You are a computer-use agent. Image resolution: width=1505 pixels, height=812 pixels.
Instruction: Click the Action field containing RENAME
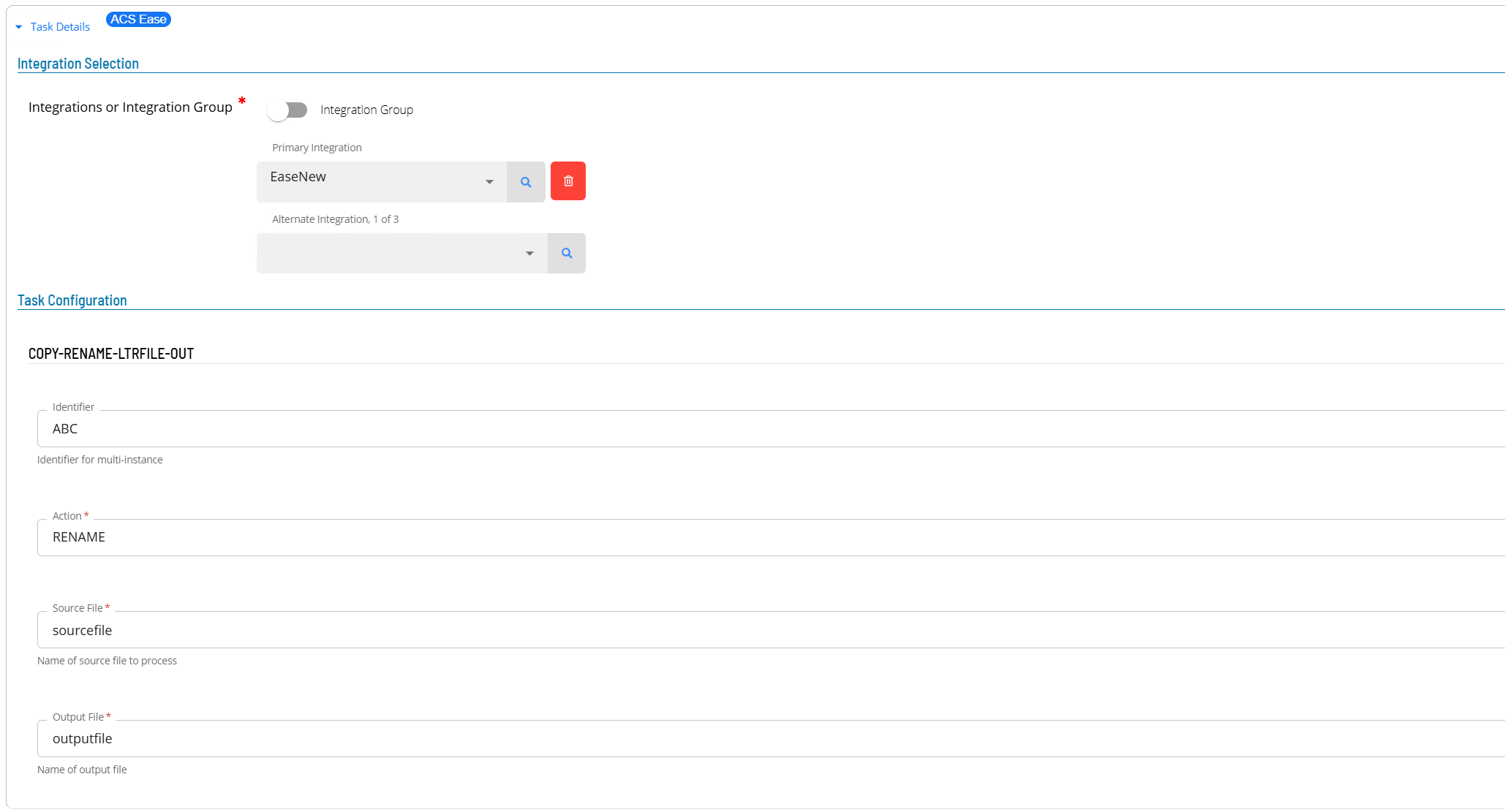[x=771, y=537]
